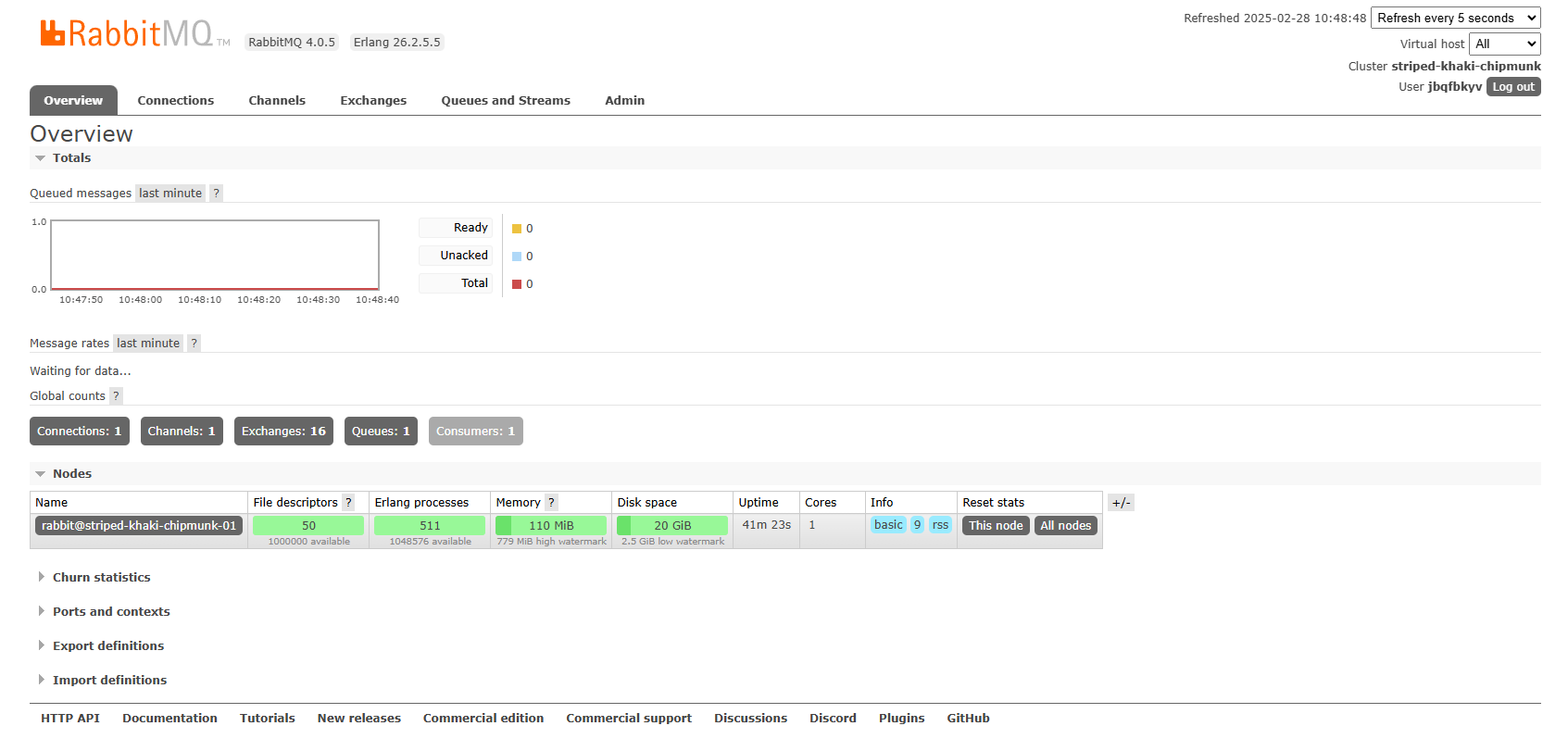The width and height of the screenshot is (1568, 751).
Task: Open help for Message rates
Action: point(194,343)
